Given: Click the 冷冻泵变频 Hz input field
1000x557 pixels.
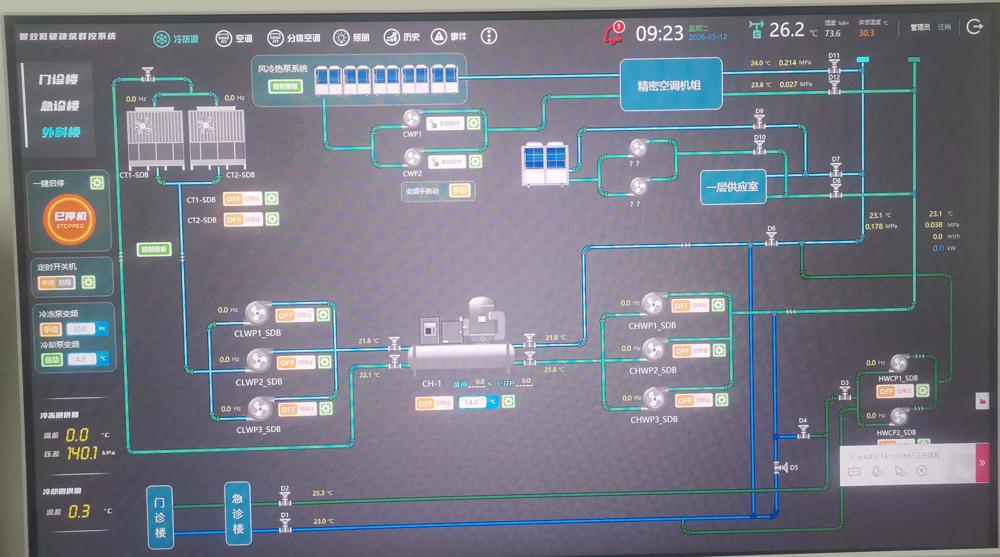Looking at the screenshot, I should [x=80, y=329].
